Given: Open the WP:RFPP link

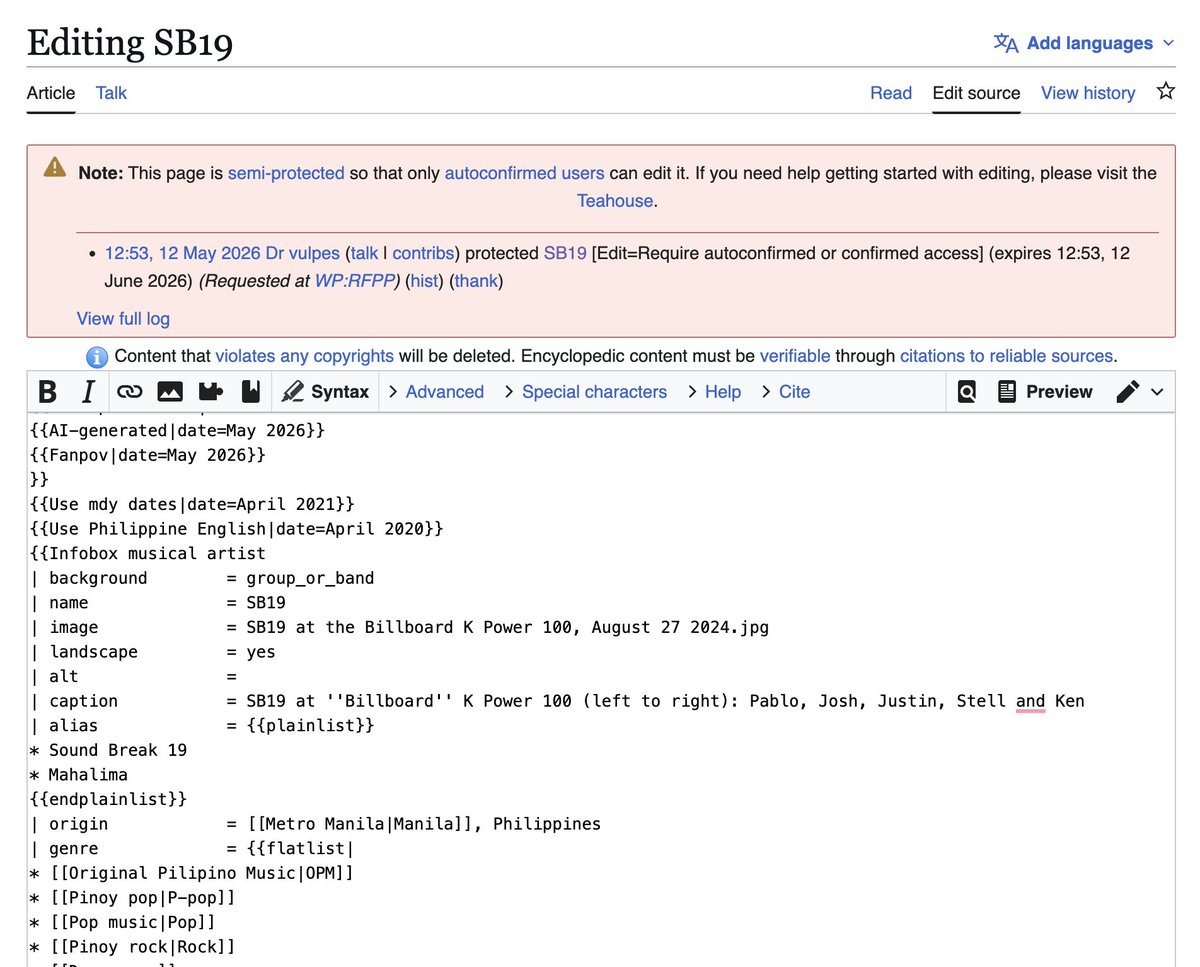Looking at the screenshot, I should pos(357,281).
